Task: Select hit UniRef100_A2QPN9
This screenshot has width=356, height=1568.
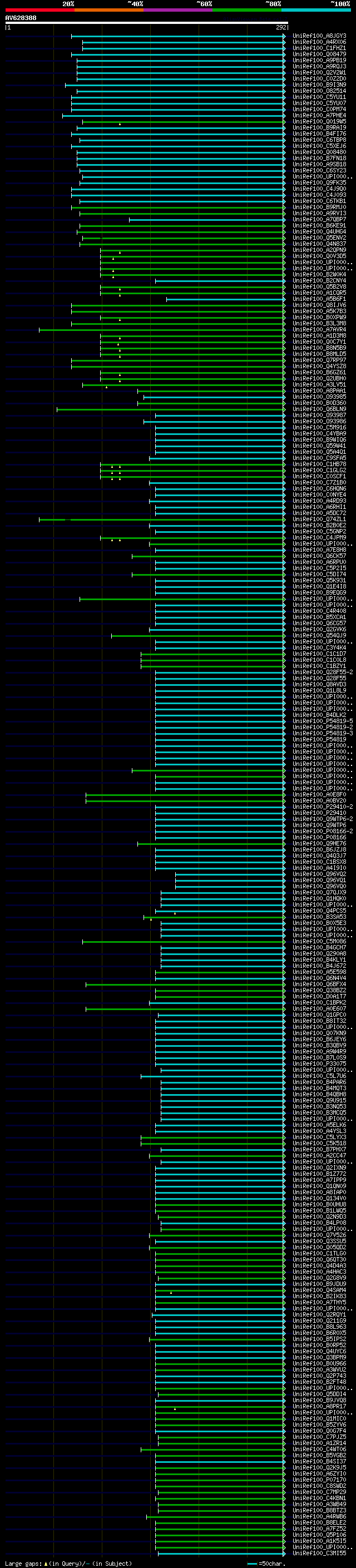Action: 319,250
